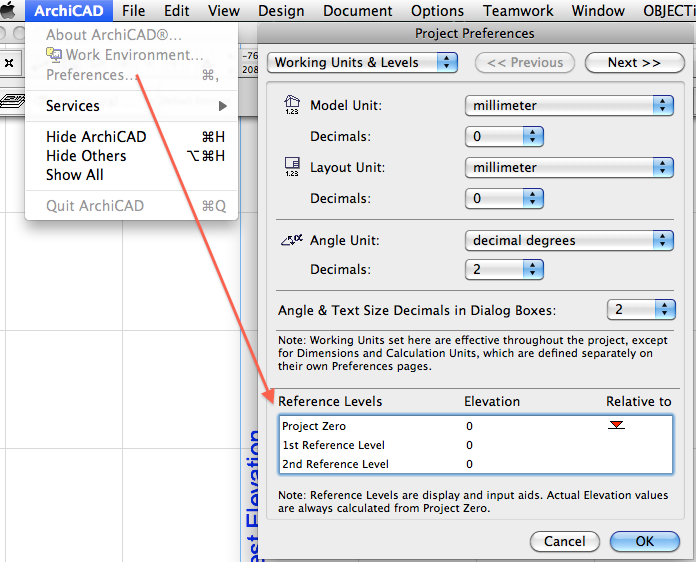This screenshot has width=696, height=562.
Task: Click the Angle Unit icon
Action: (x=292, y=240)
